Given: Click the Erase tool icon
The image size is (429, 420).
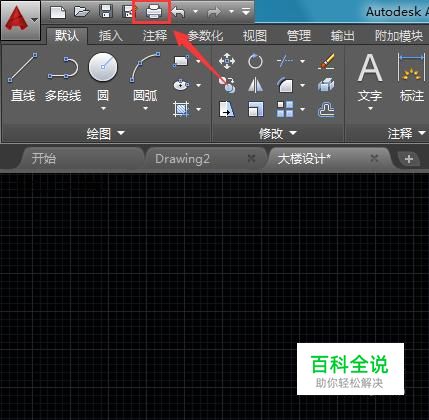Looking at the screenshot, I should coord(326,61).
